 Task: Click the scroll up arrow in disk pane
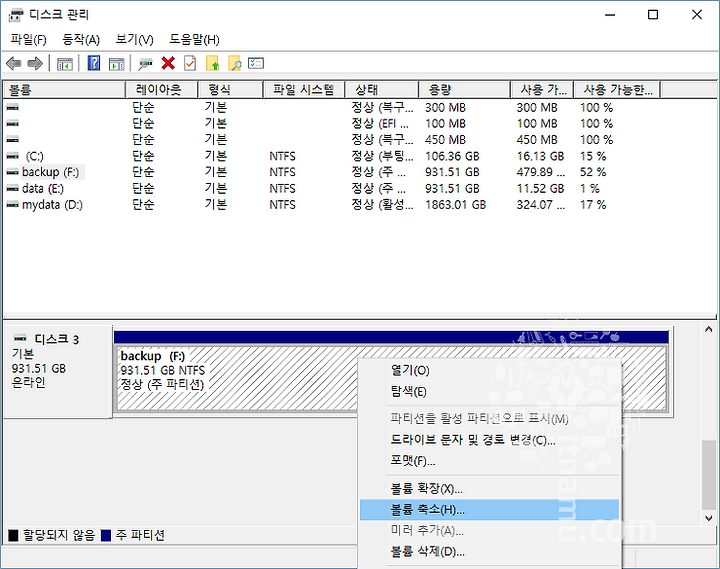pos(709,329)
